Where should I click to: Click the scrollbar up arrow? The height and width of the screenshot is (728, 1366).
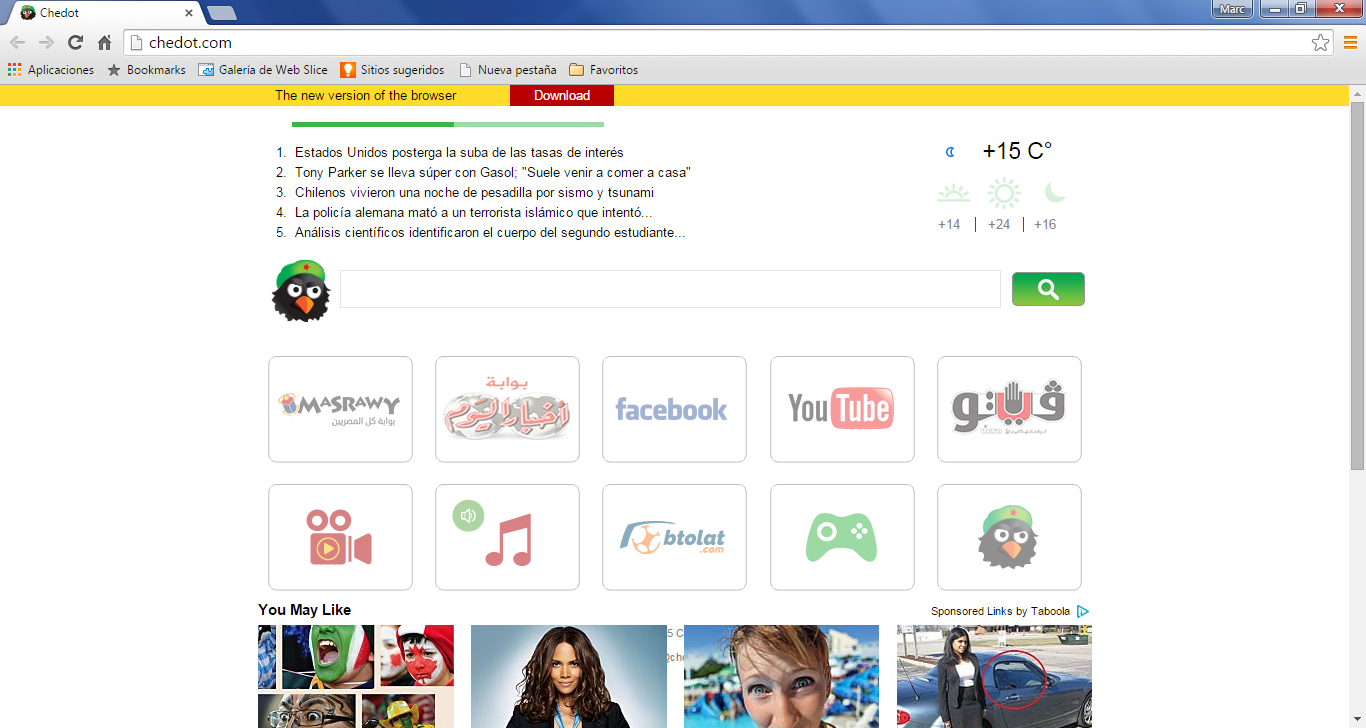[x=1357, y=93]
